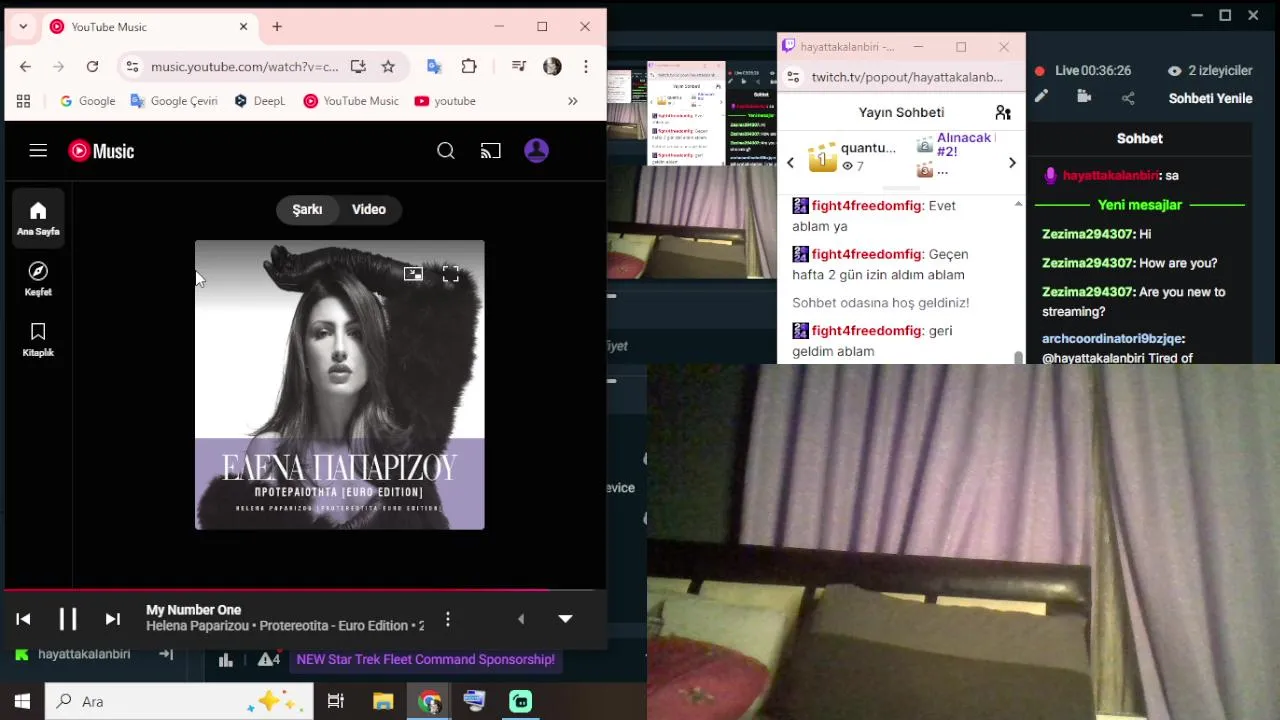Open Chrome extensions puzzle icon
Viewport: 1280px width, 720px height.
(469, 67)
